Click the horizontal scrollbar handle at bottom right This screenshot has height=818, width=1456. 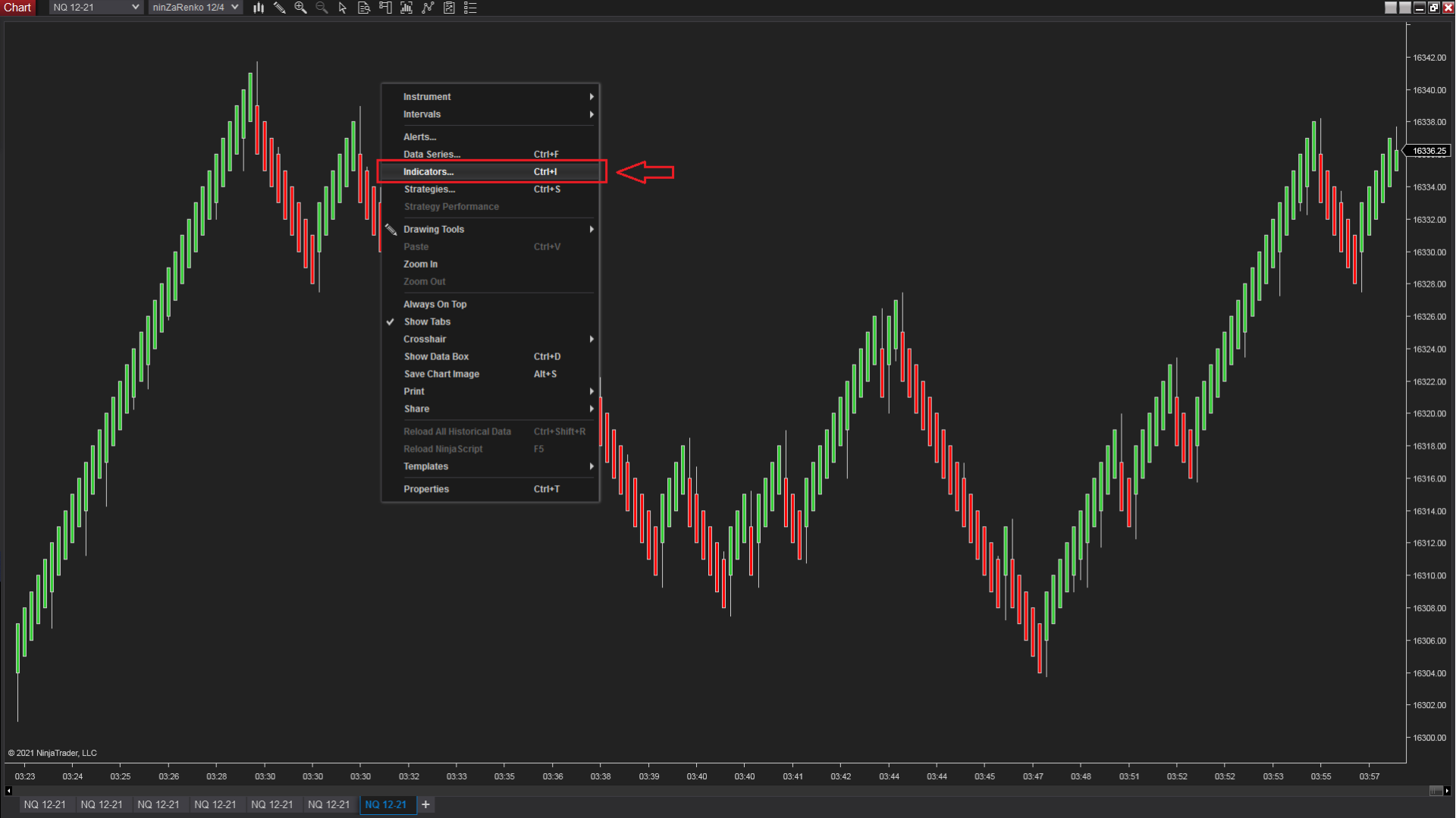tap(1435, 791)
